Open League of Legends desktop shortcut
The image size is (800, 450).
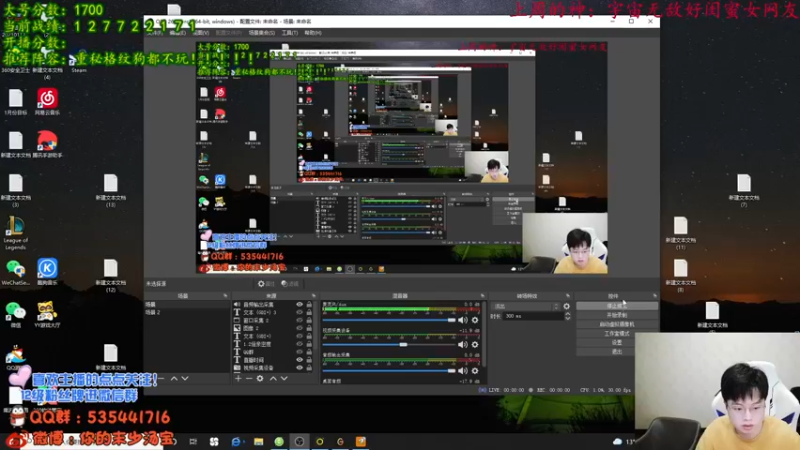tap(15, 233)
